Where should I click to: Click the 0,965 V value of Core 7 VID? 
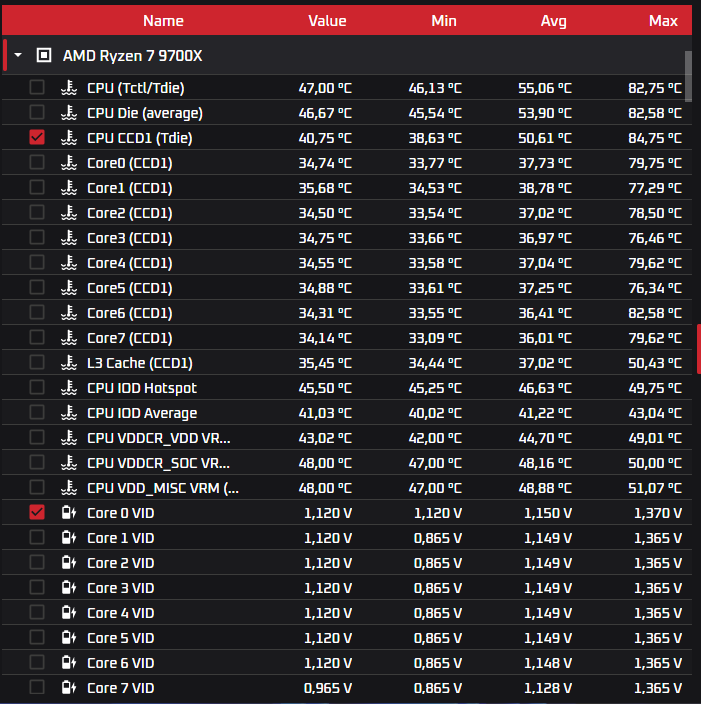(x=328, y=688)
